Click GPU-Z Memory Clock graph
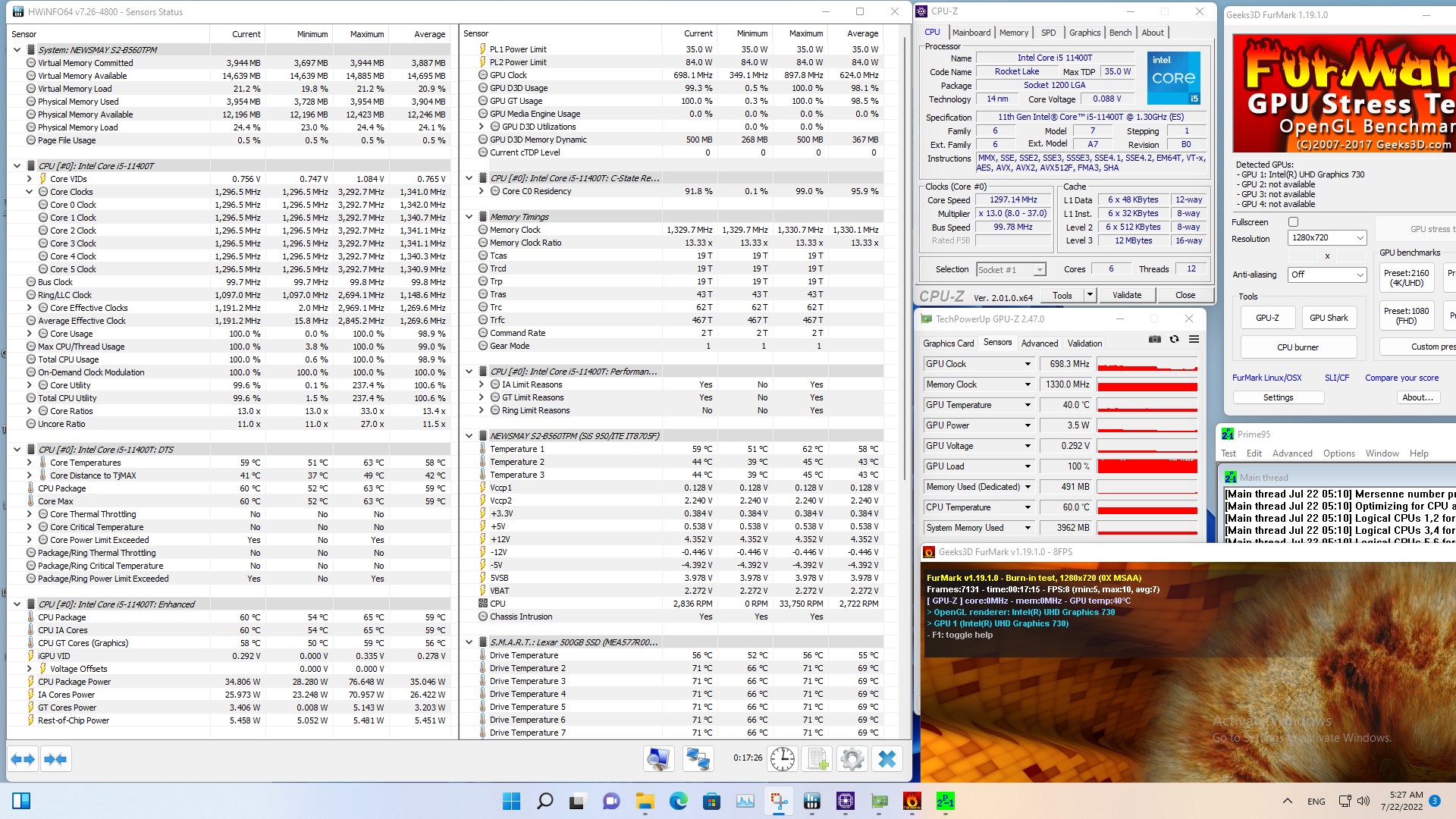This screenshot has width=1456, height=819. (1147, 384)
